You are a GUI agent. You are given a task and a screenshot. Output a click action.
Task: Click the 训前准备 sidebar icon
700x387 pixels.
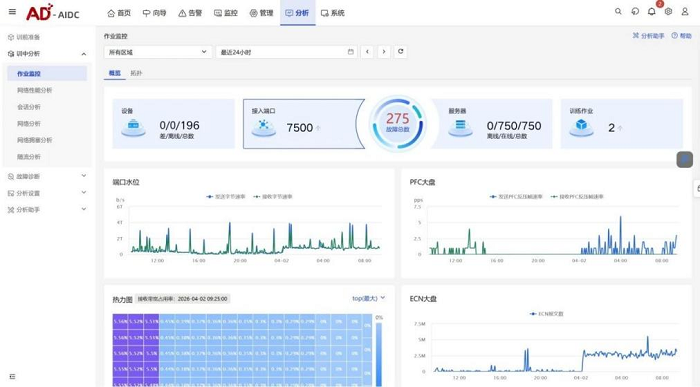coord(11,37)
